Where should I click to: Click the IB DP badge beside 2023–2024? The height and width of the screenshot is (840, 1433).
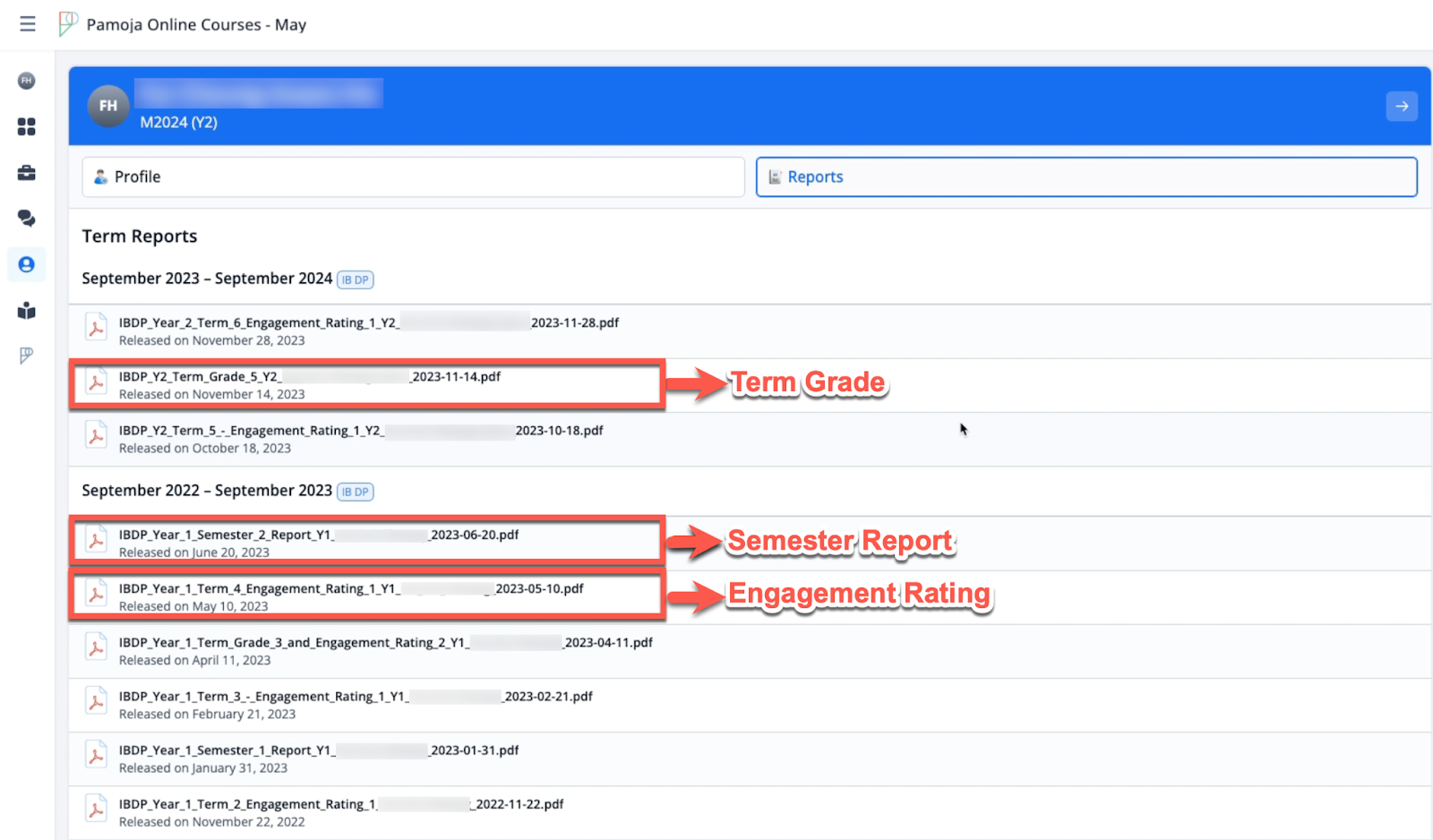tap(356, 280)
